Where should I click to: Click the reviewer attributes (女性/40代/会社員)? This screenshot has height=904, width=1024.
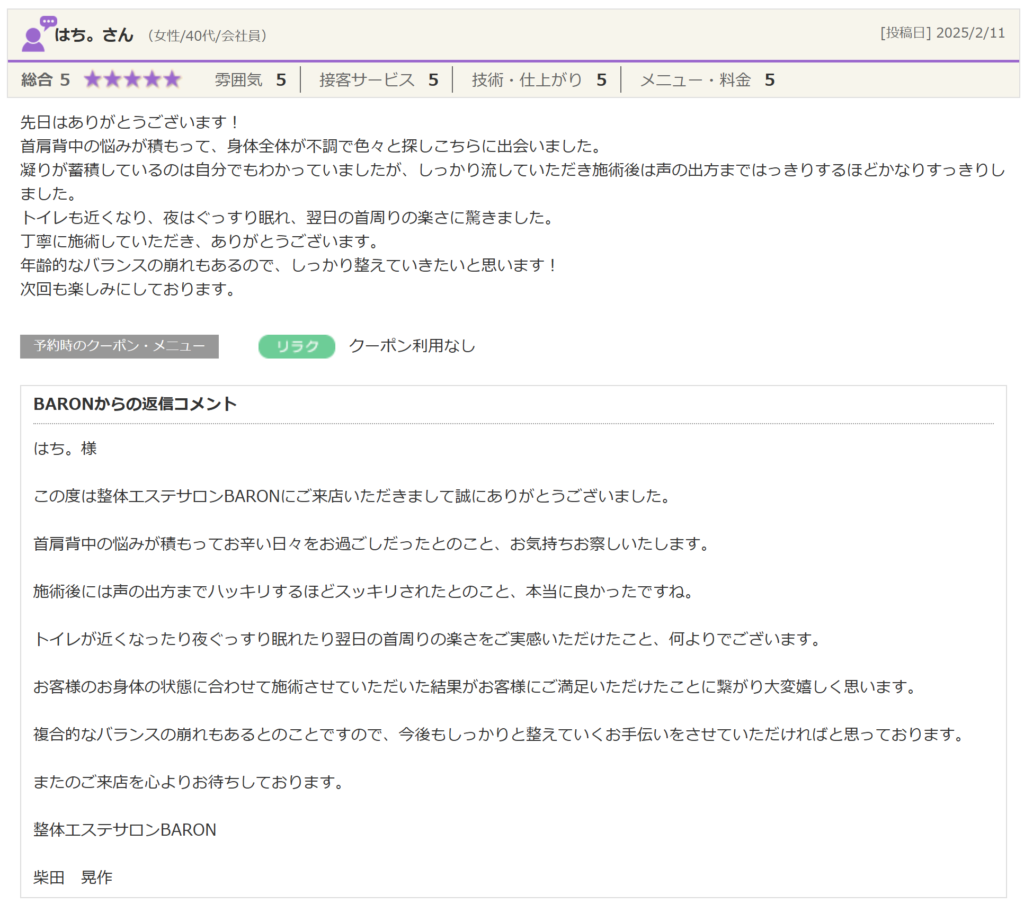point(207,36)
